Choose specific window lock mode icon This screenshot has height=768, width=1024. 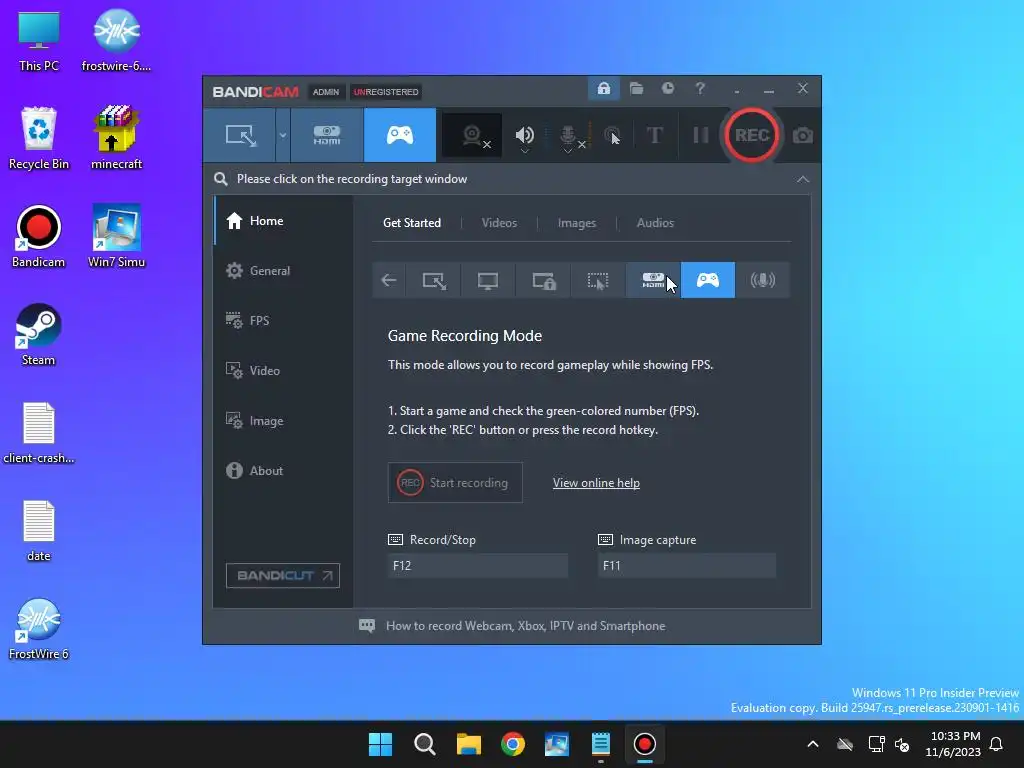[543, 280]
